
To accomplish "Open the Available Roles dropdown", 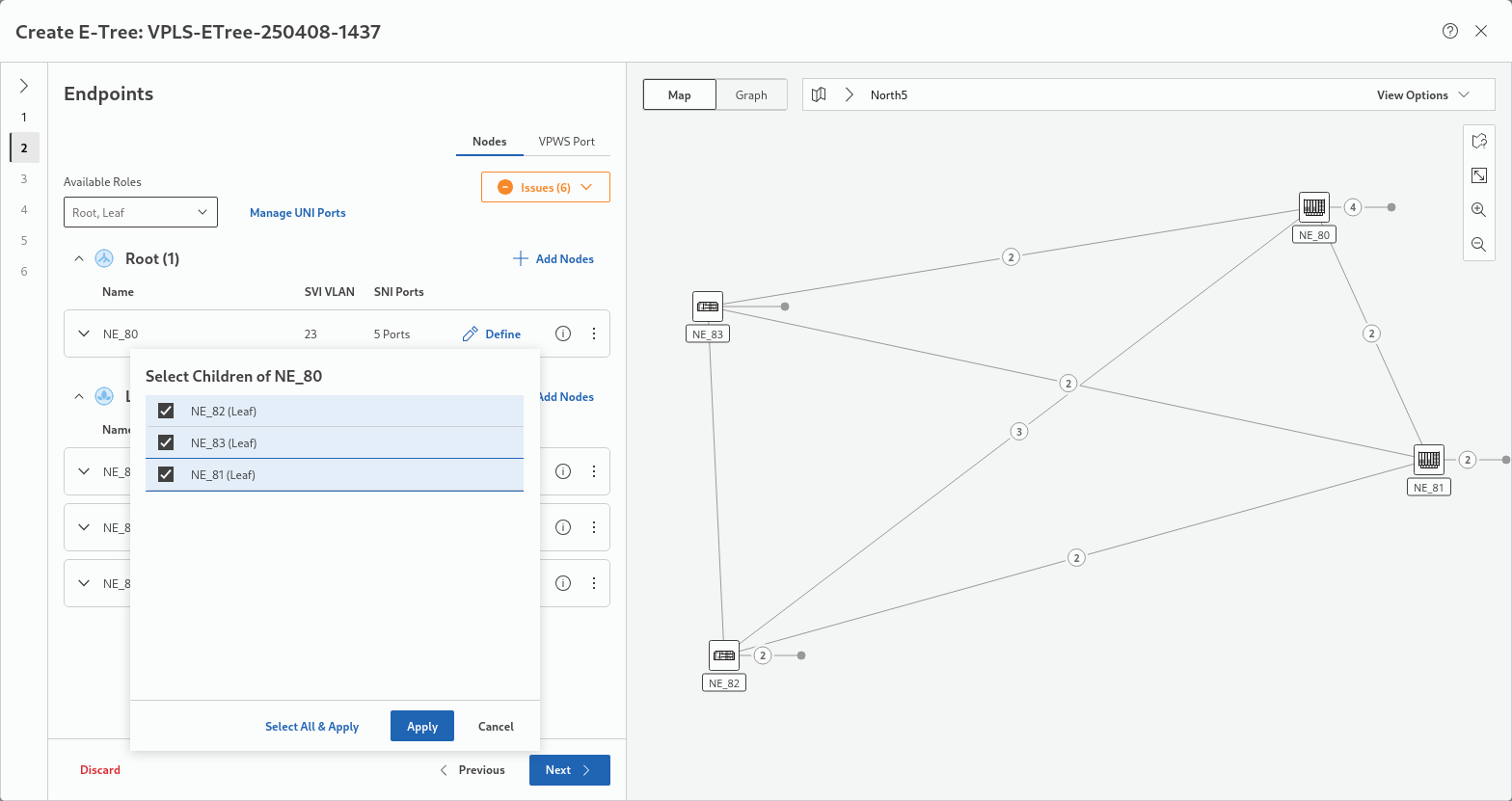I will [141, 212].
